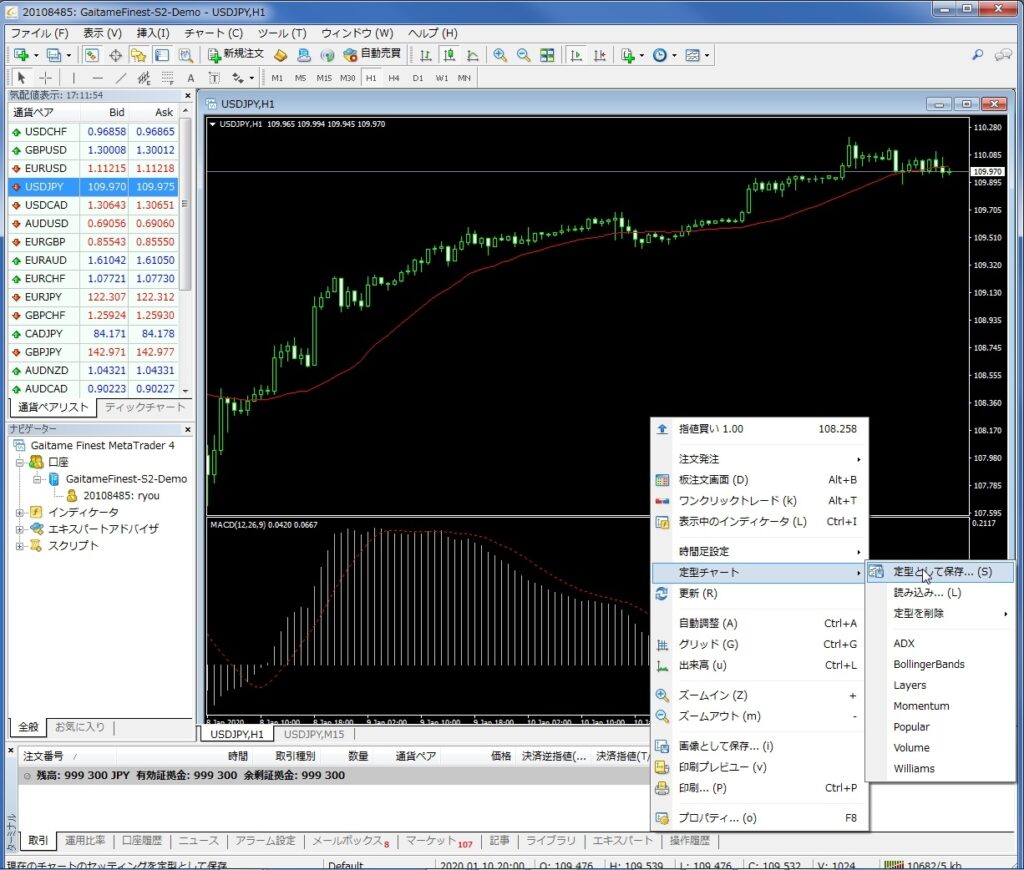Viewport: 1024px width, 870px height.
Task: Switch to お気に入り navigator tab
Action: [x=80, y=727]
